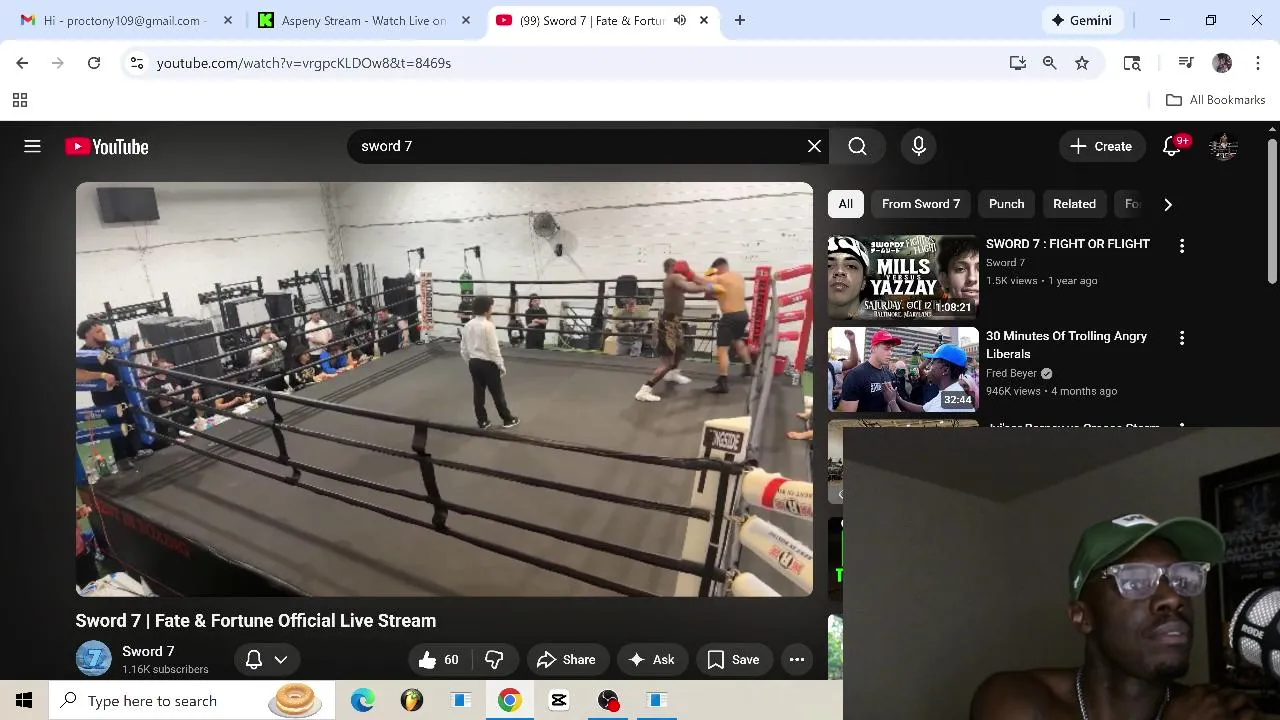Image resolution: width=1280 pixels, height=720 pixels.
Task: Dislike the video with thumbs down
Action: [x=494, y=659]
